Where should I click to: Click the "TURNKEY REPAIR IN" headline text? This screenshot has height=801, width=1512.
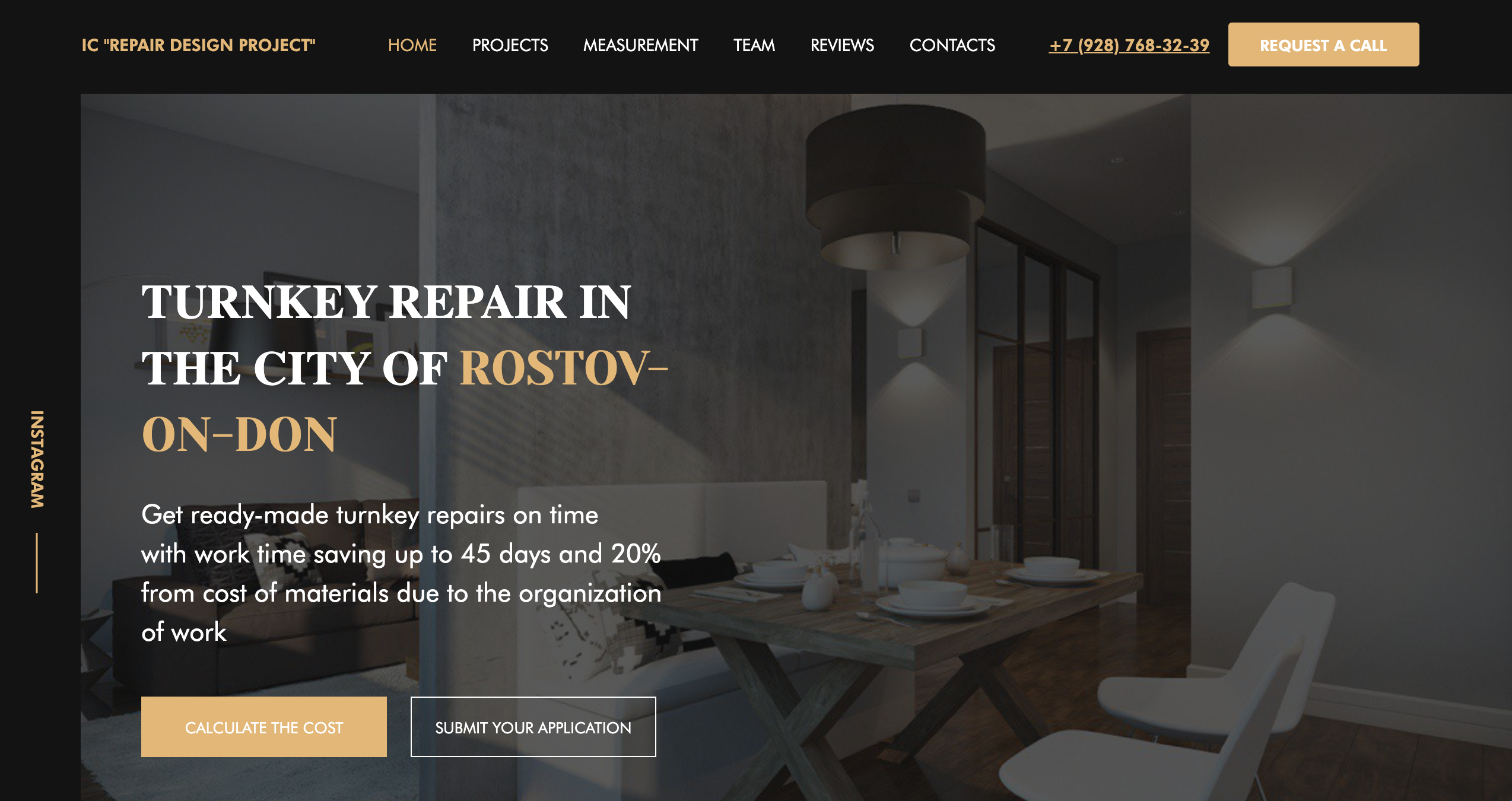(386, 302)
